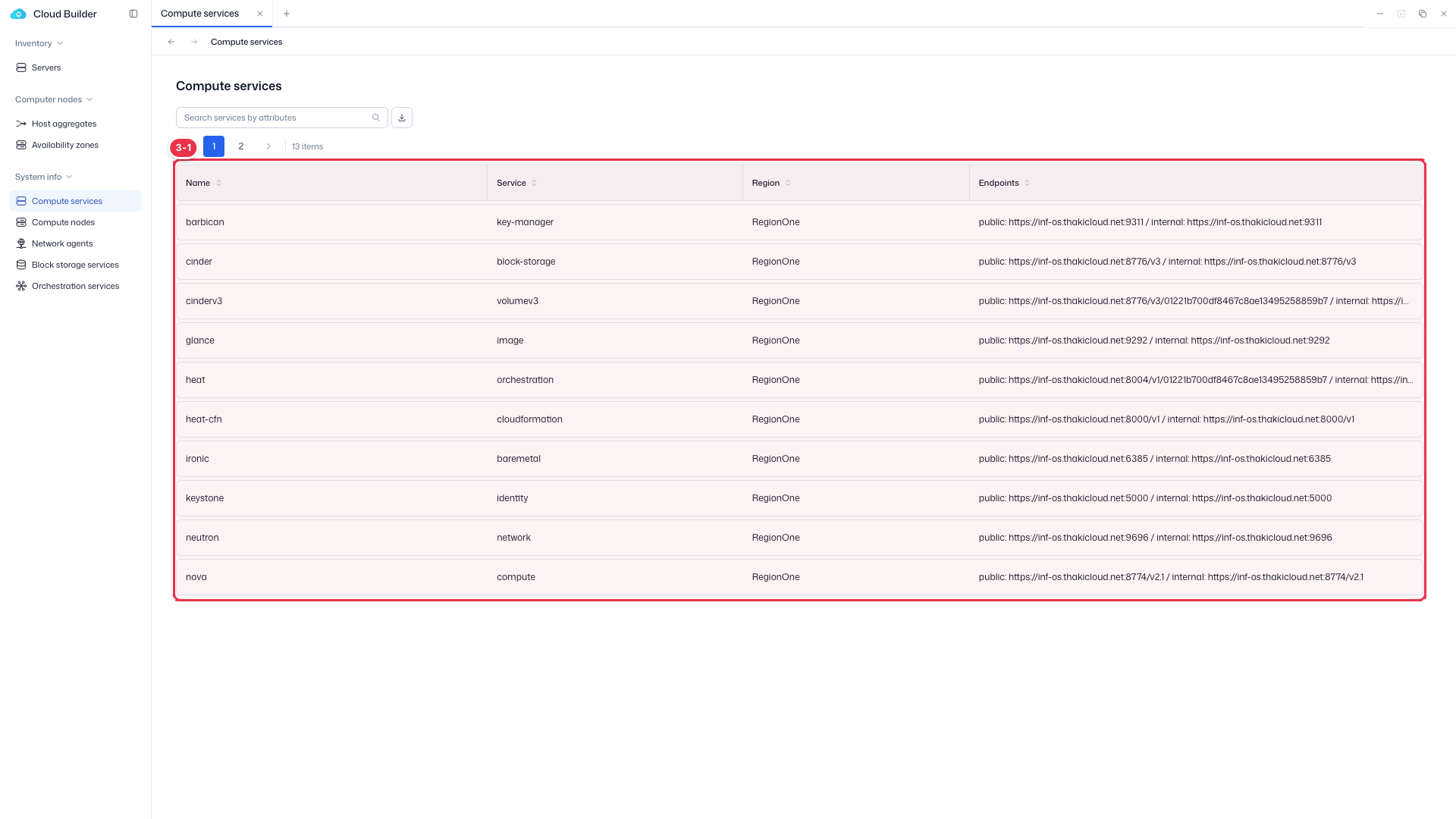Collapse the Computer nodes section
This screenshot has height=819, width=1456.
(x=54, y=99)
